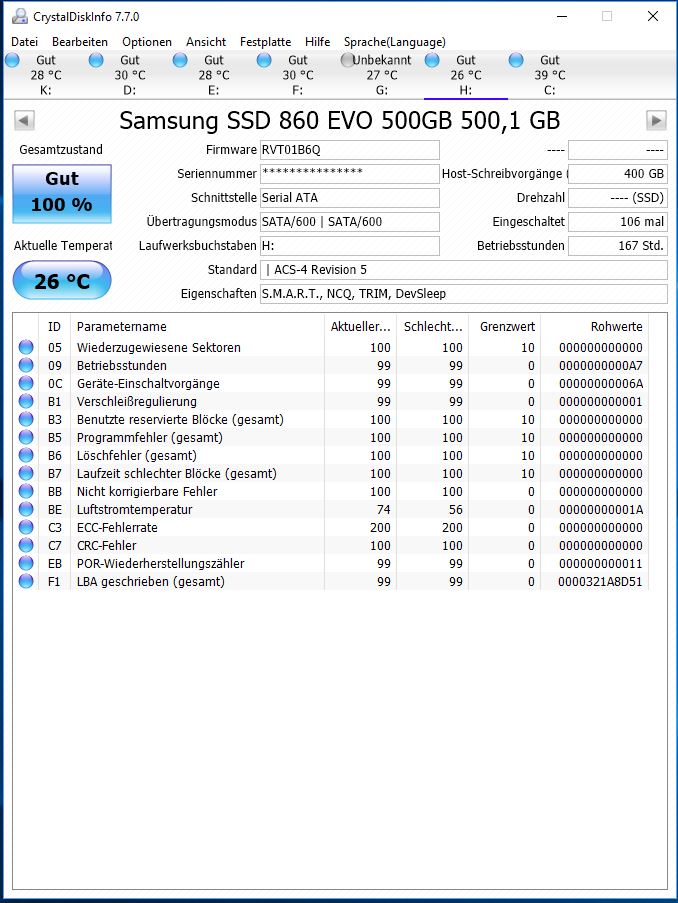Click the Host-Schreibvorgänge value 400 GB

618,174
